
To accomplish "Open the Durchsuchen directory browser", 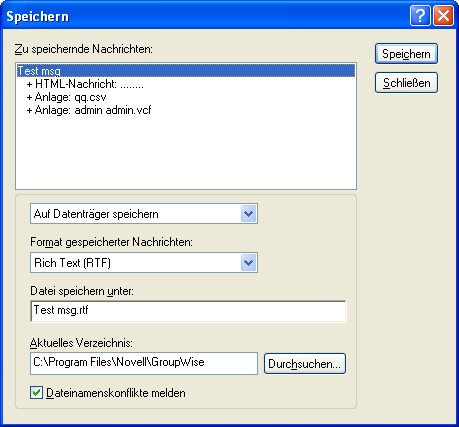I will tap(305, 364).
